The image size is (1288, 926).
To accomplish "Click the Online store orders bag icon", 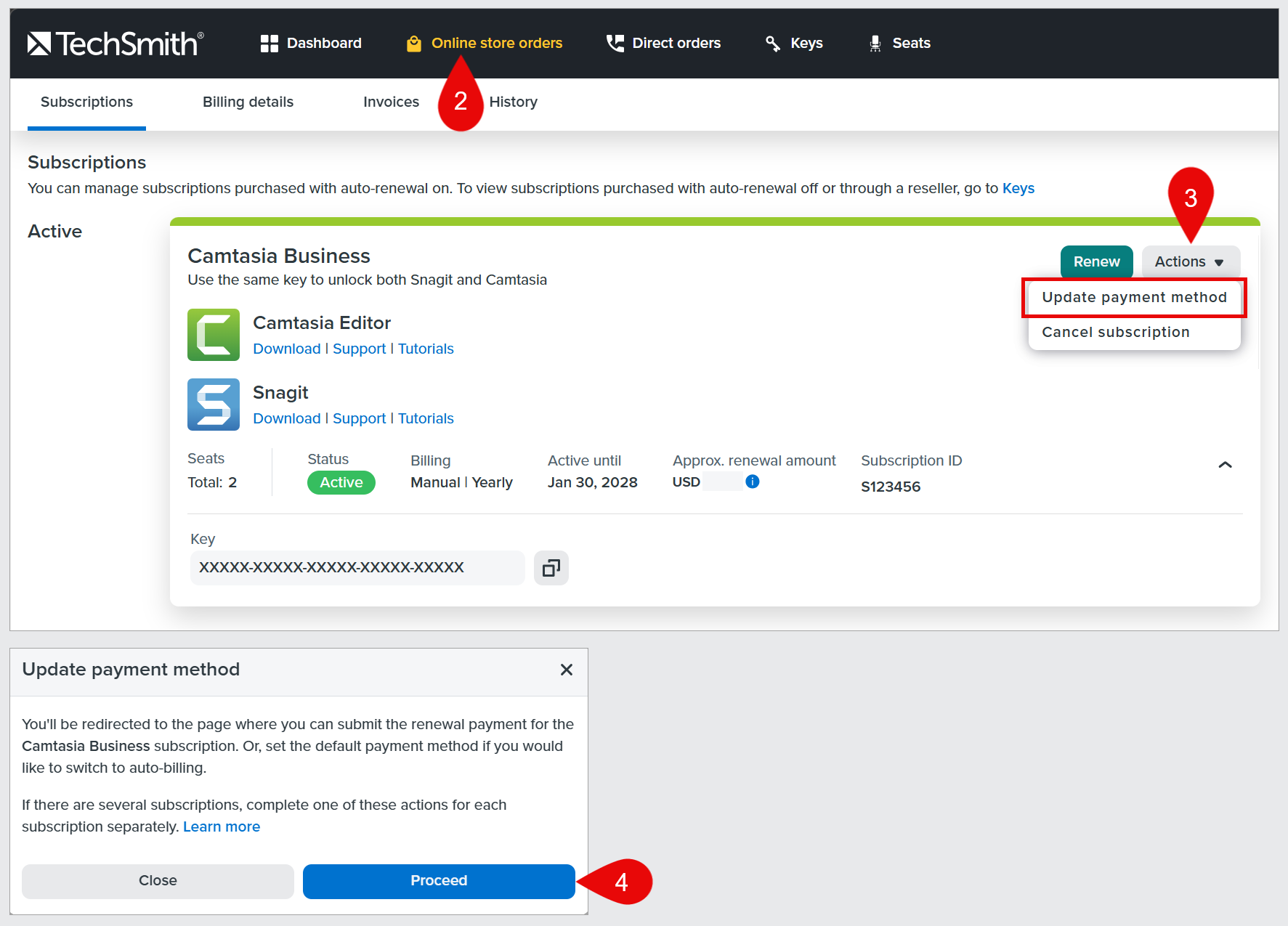I will coord(414,44).
